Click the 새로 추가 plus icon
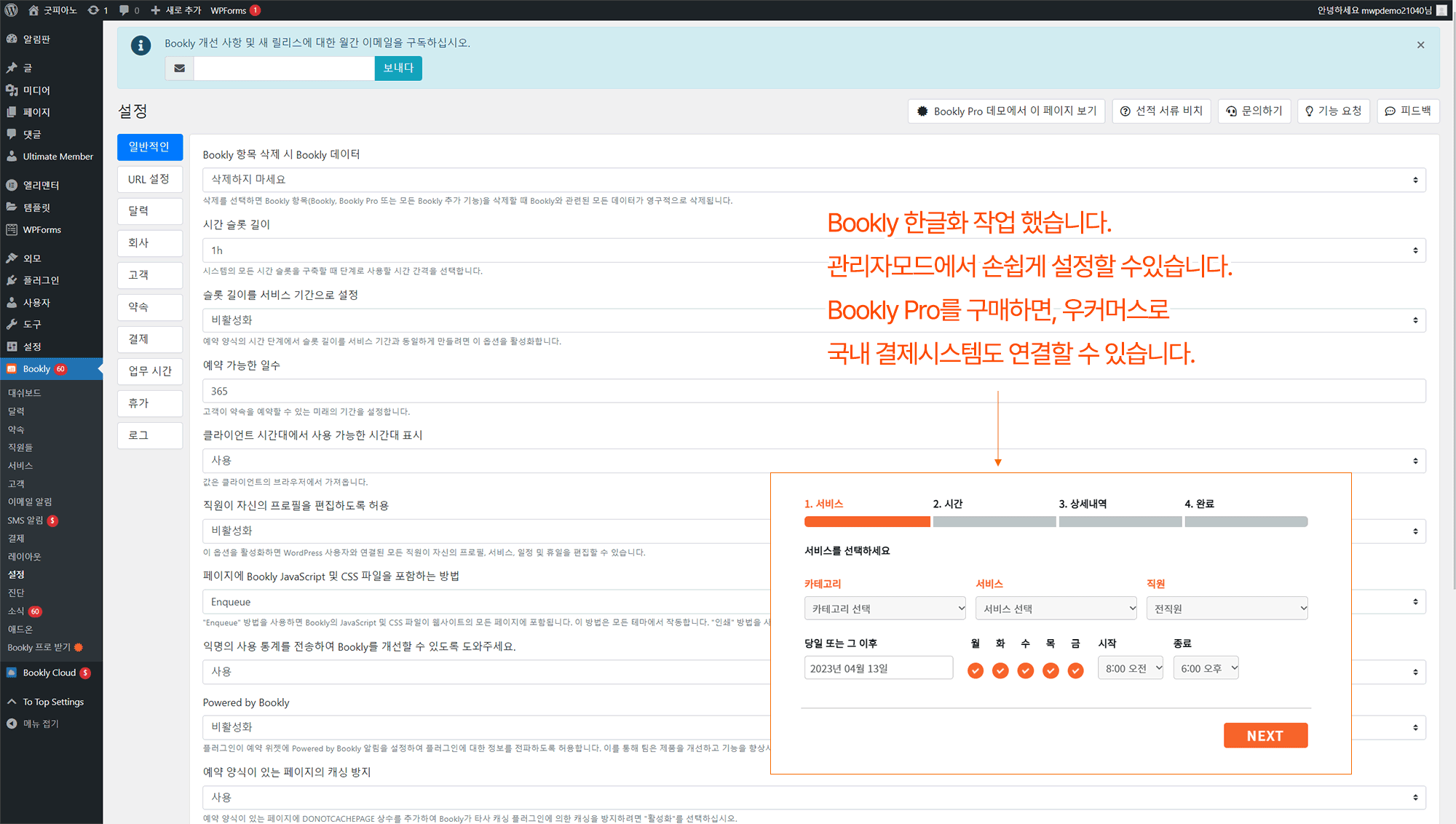Viewport: 1456px width, 824px height. (x=156, y=10)
